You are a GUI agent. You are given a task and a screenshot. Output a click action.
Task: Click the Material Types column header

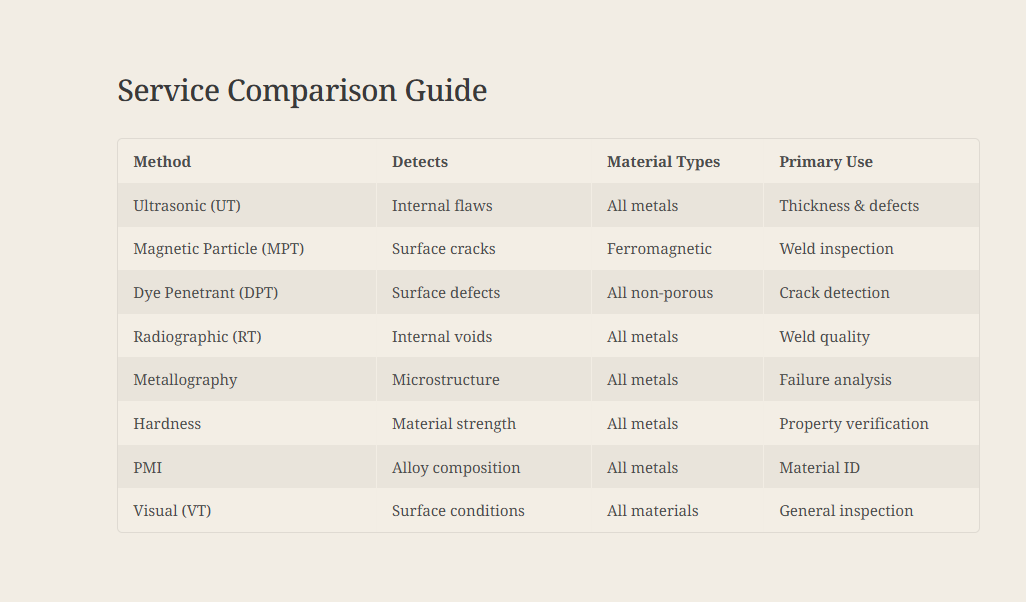pyautogui.click(x=663, y=162)
